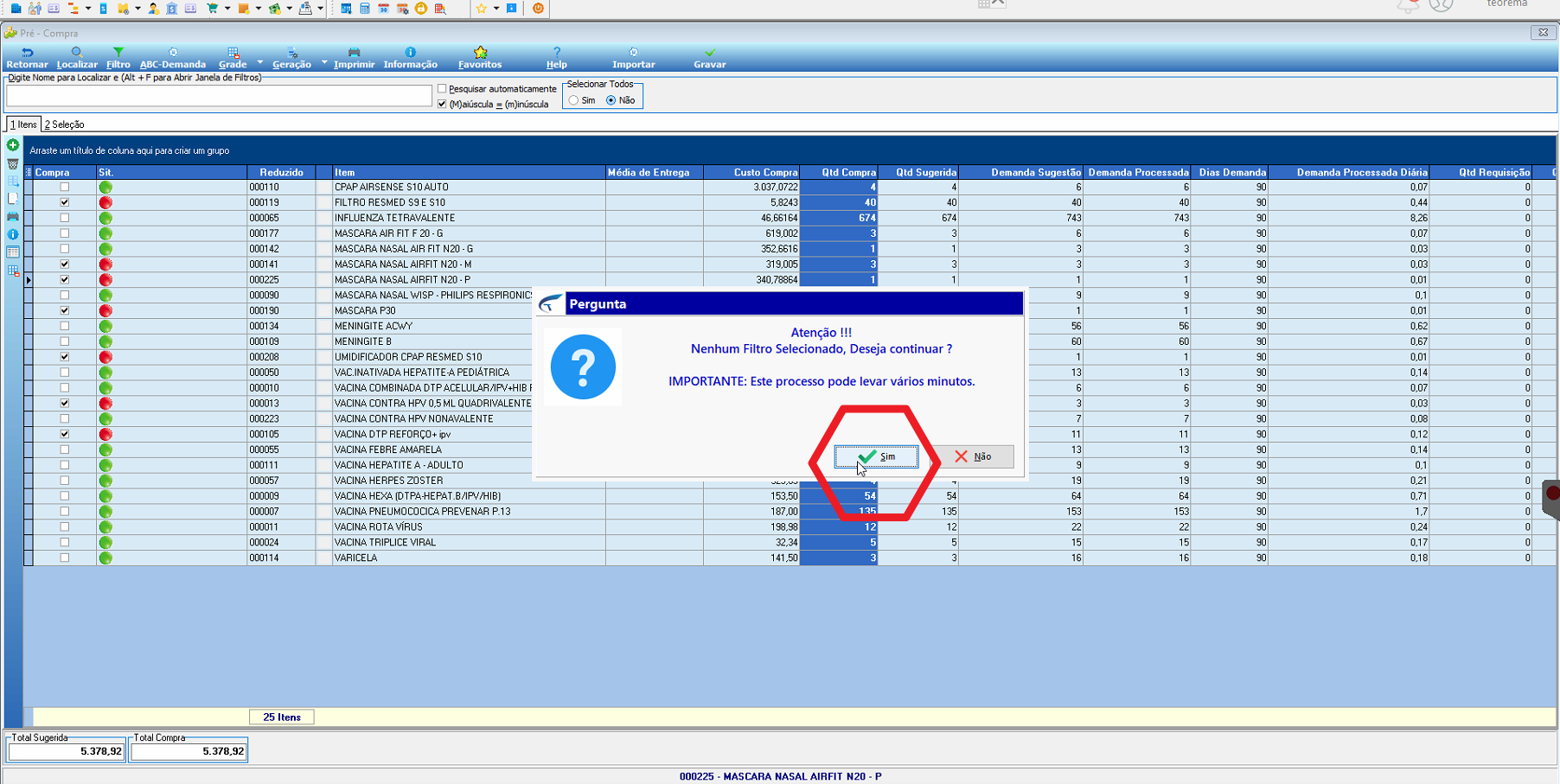The image size is (1560, 784).
Task: Expand the Geração dropdown arrow
Action: click(x=324, y=62)
